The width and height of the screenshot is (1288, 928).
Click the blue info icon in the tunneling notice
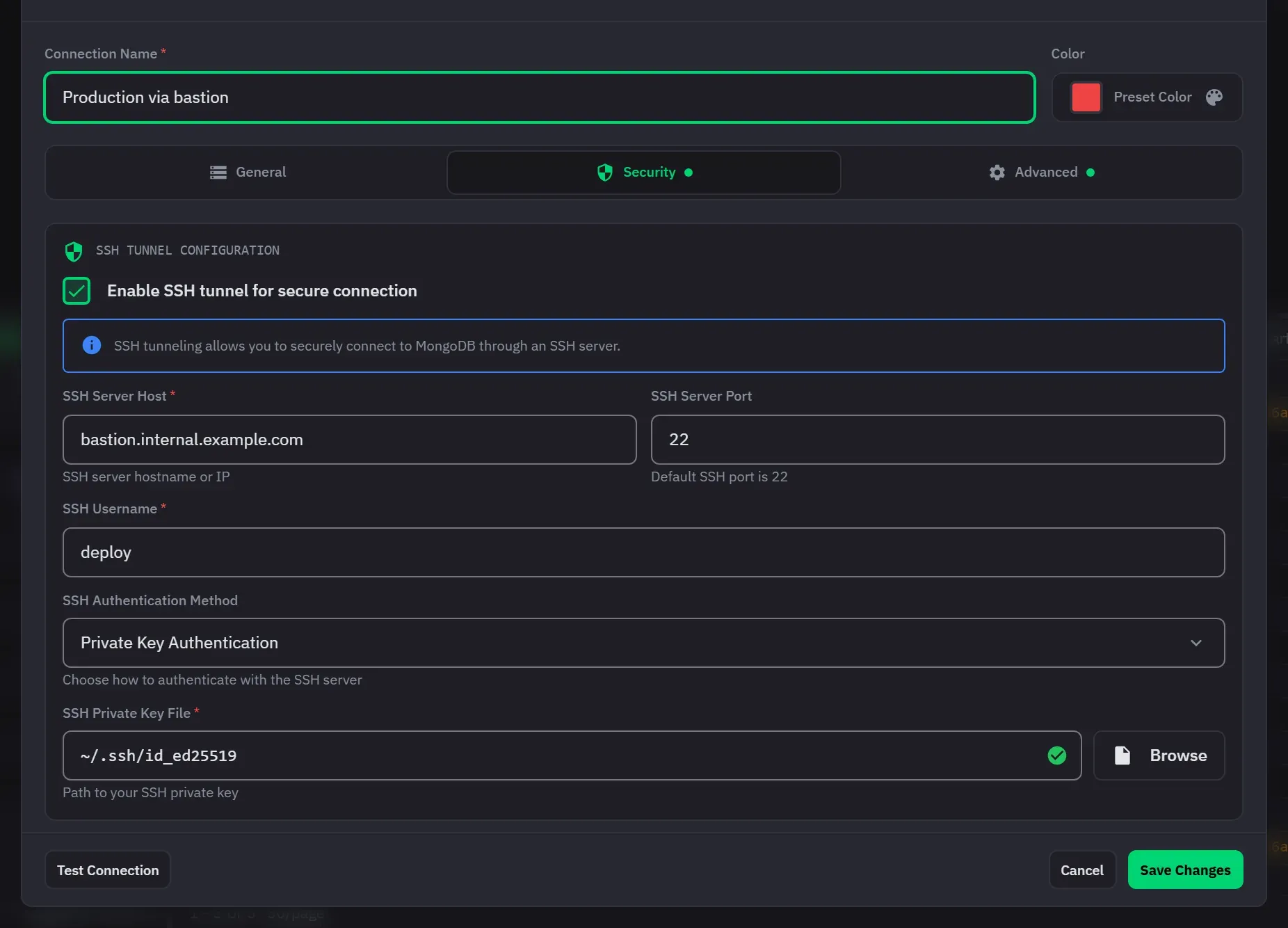[x=92, y=345]
